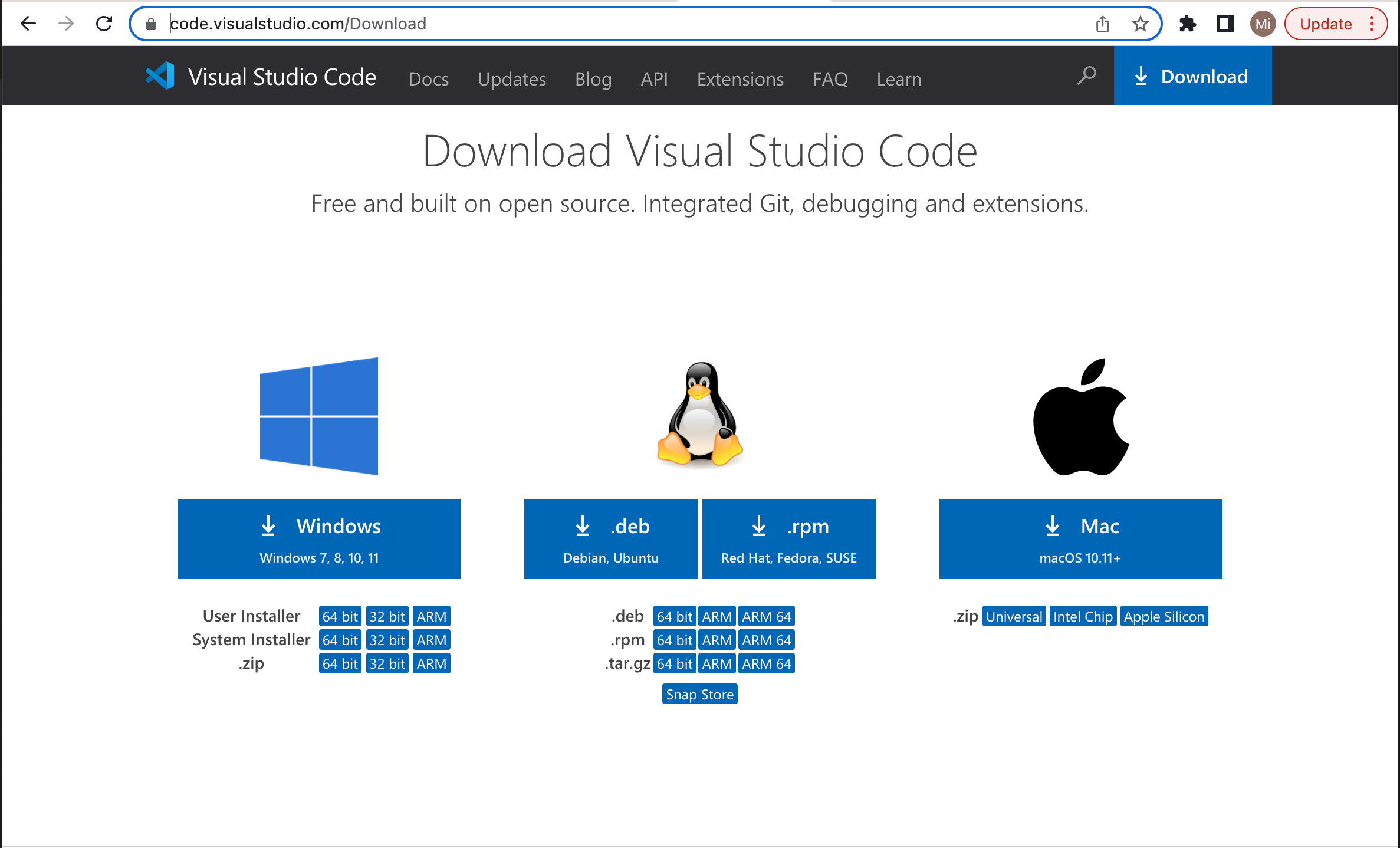
Task: Open the Mi profile avatar
Action: point(1263,24)
